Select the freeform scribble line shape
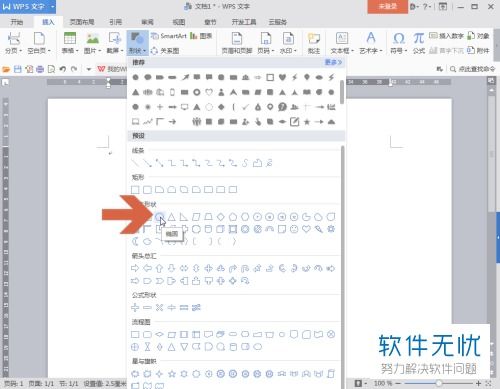The height and width of the screenshot is (389, 500). point(269,163)
